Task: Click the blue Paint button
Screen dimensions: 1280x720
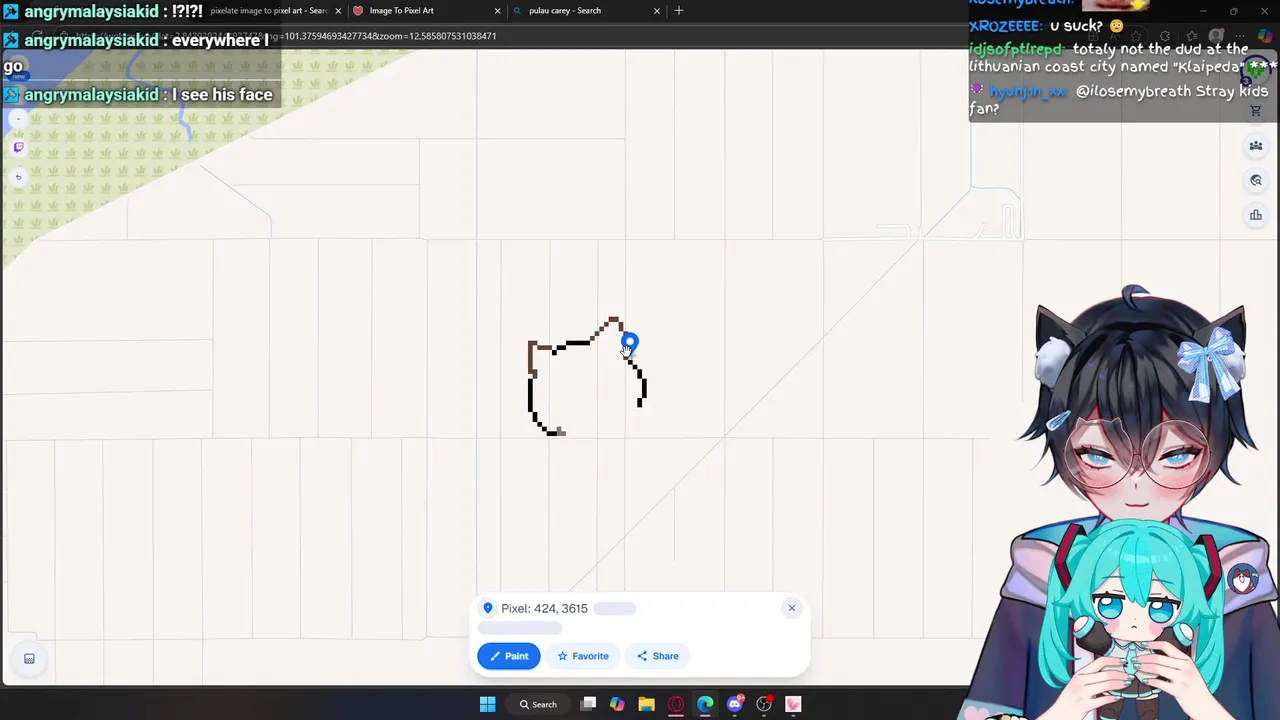Action: (x=508, y=656)
